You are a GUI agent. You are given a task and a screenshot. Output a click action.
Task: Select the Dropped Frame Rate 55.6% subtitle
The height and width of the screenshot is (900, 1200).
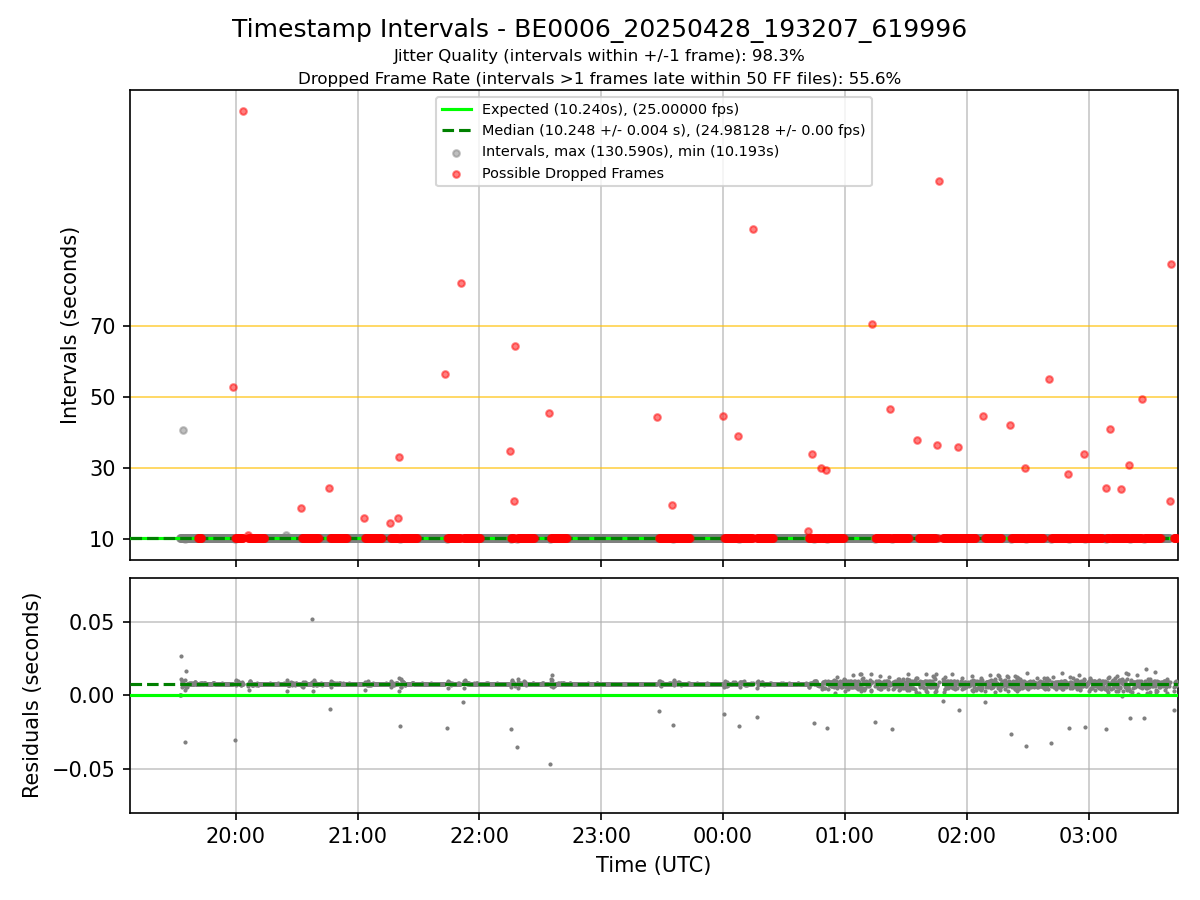point(599,78)
